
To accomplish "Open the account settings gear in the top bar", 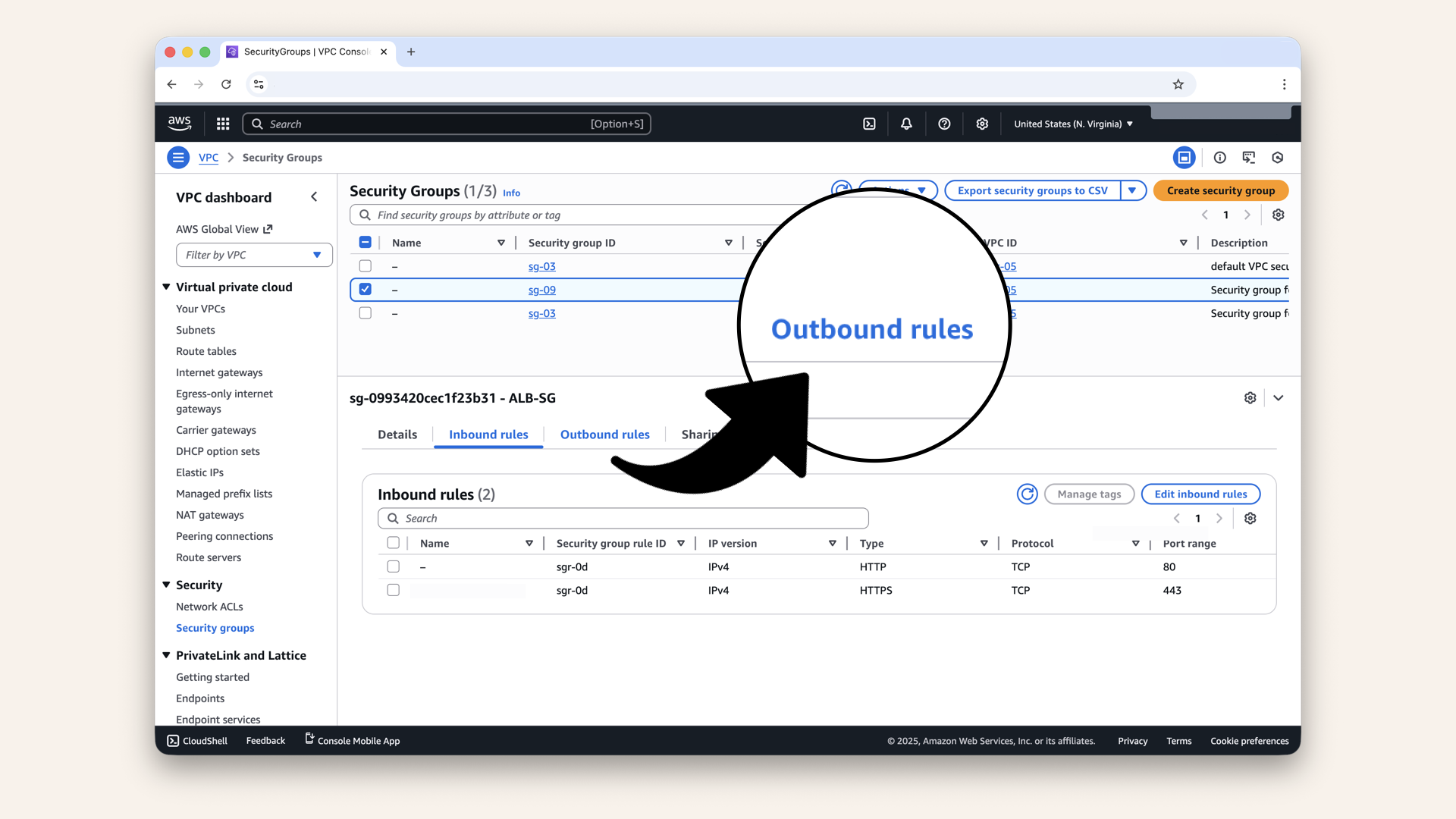I will click(982, 123).
